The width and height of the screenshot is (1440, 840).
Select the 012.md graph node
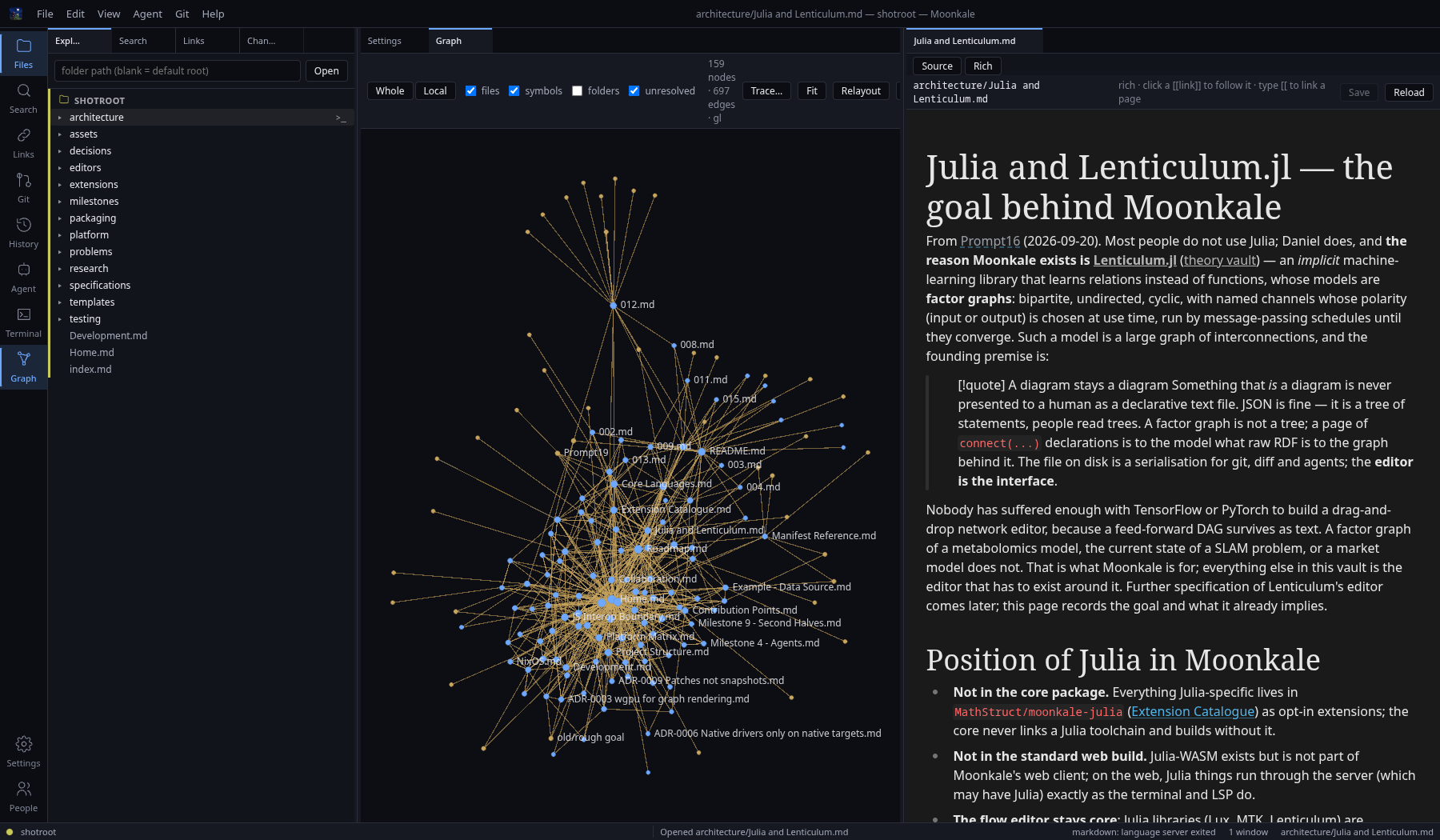(x=614, y=305)
